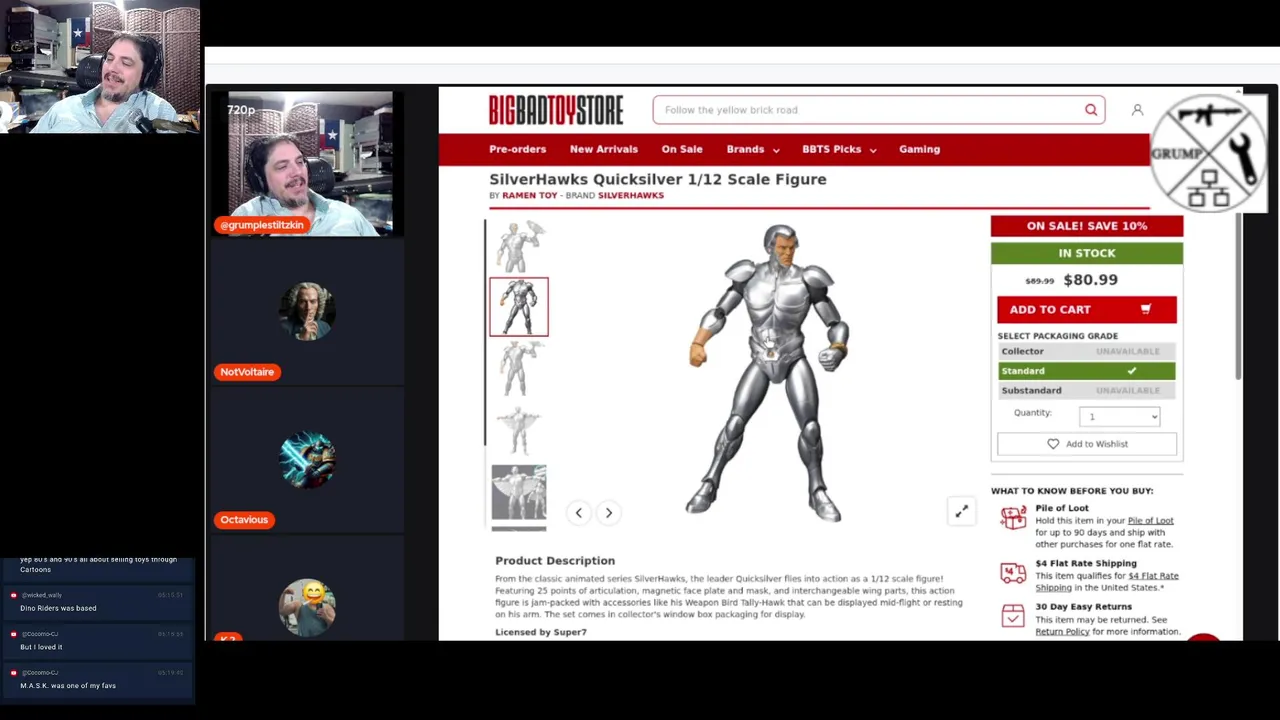Open the Gaming menu item
Image resolution: width=1280 pixels, height=720 pixels.
coord(919,149)
